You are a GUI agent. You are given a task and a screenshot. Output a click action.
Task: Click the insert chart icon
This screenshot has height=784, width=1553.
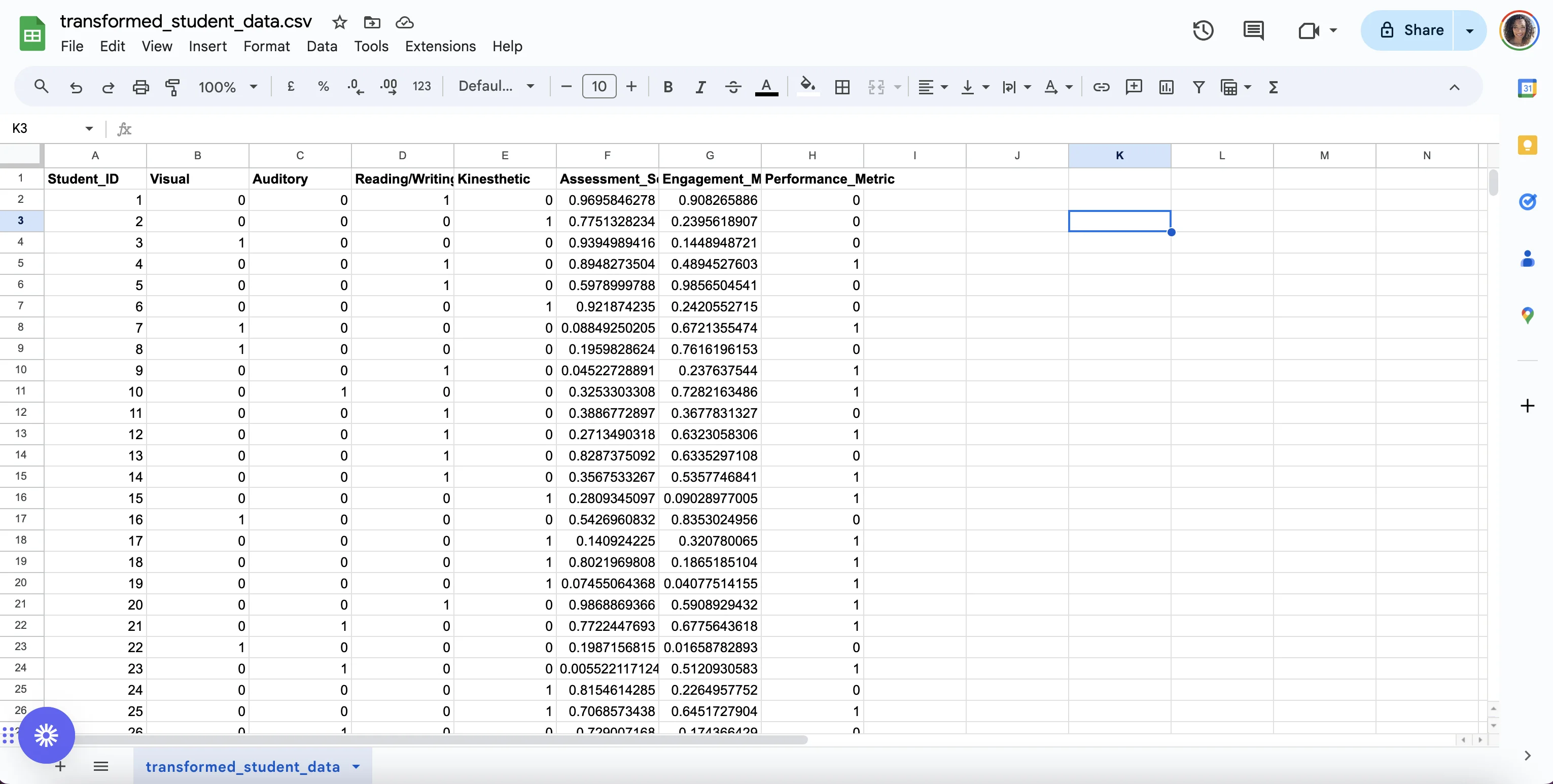(x=1166, y=87)
